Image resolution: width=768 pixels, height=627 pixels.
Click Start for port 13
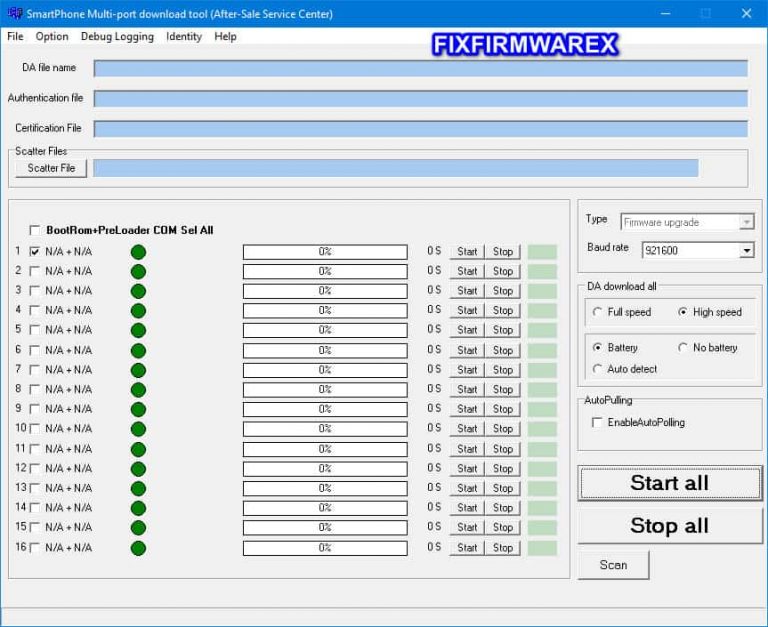467,488
